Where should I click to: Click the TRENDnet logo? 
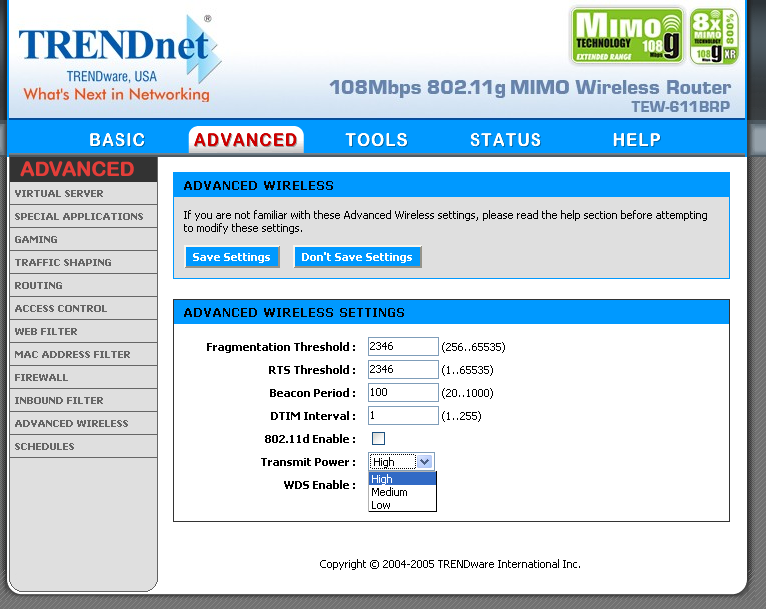[x=119, y=58]
